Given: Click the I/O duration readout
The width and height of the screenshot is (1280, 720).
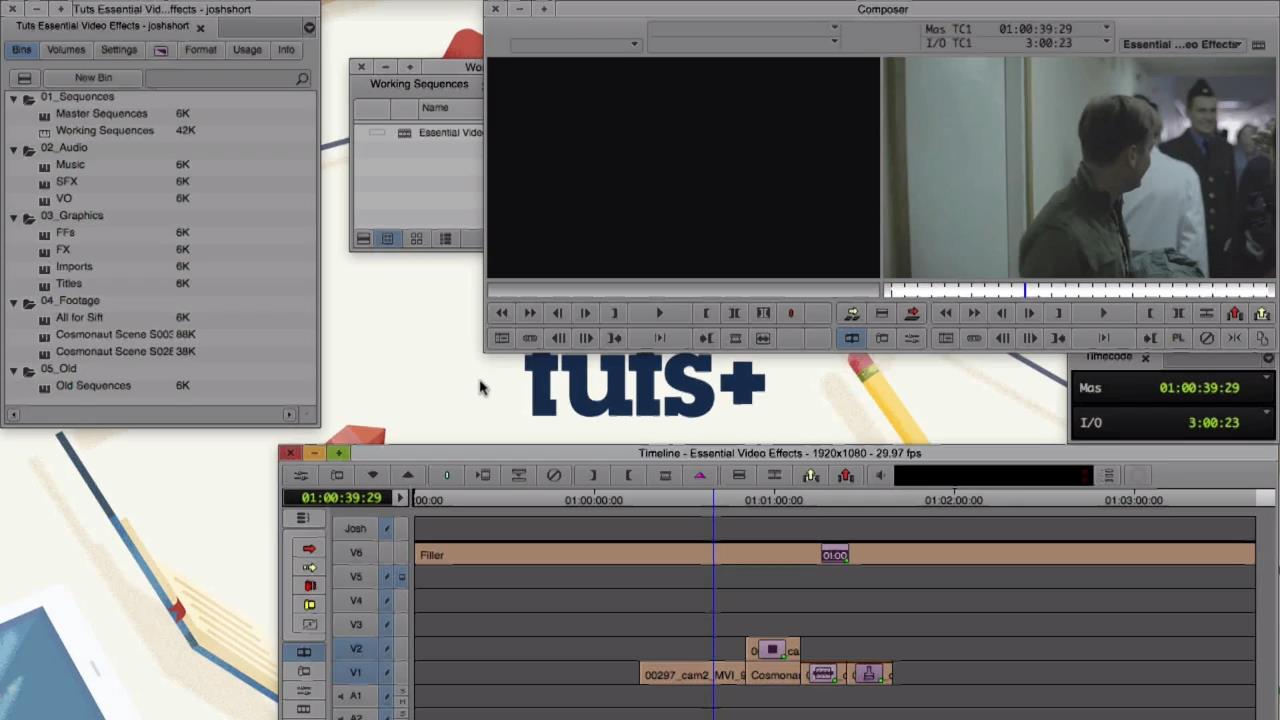Looking at the screenshot, I should [1213, 423].
